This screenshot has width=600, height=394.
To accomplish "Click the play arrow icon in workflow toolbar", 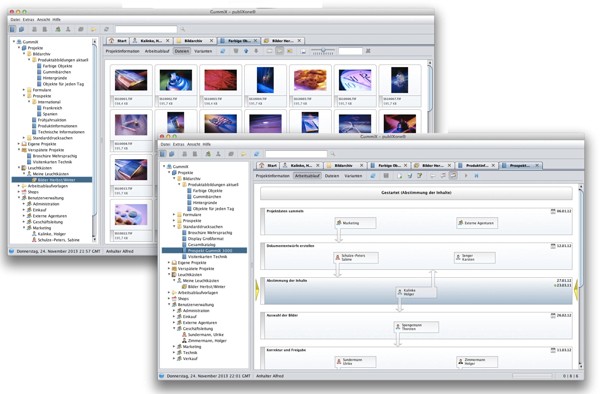I will click(x=466, y=176).
